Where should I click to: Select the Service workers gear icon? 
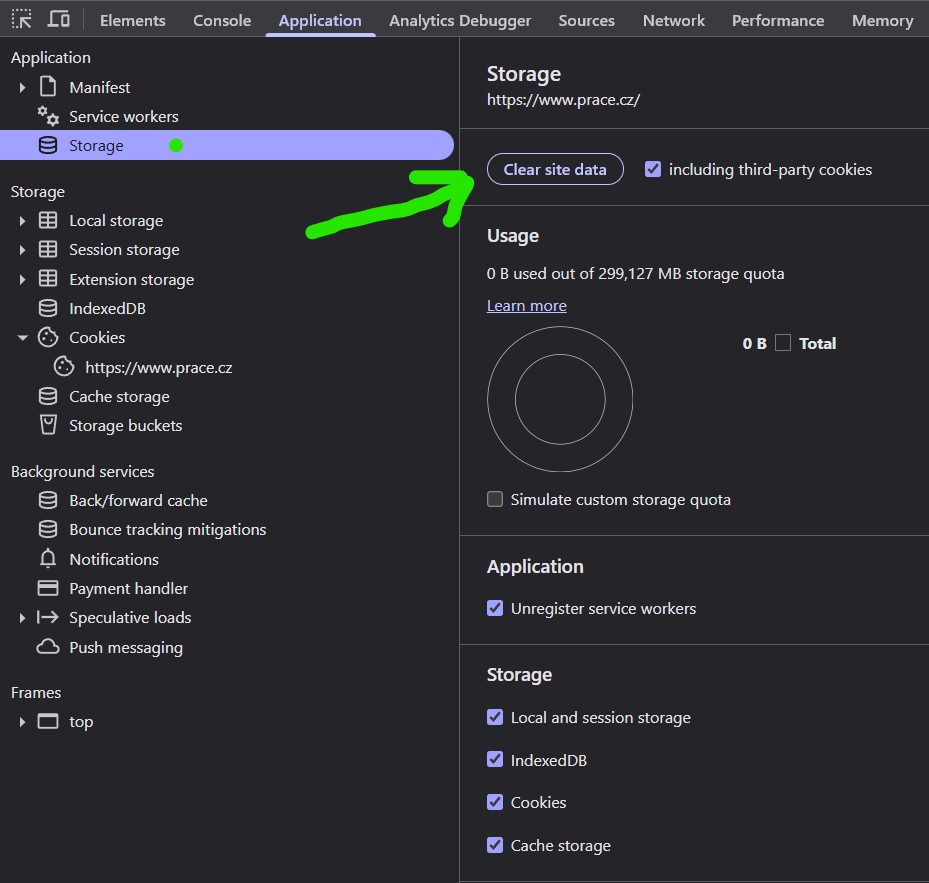[47, 116]
